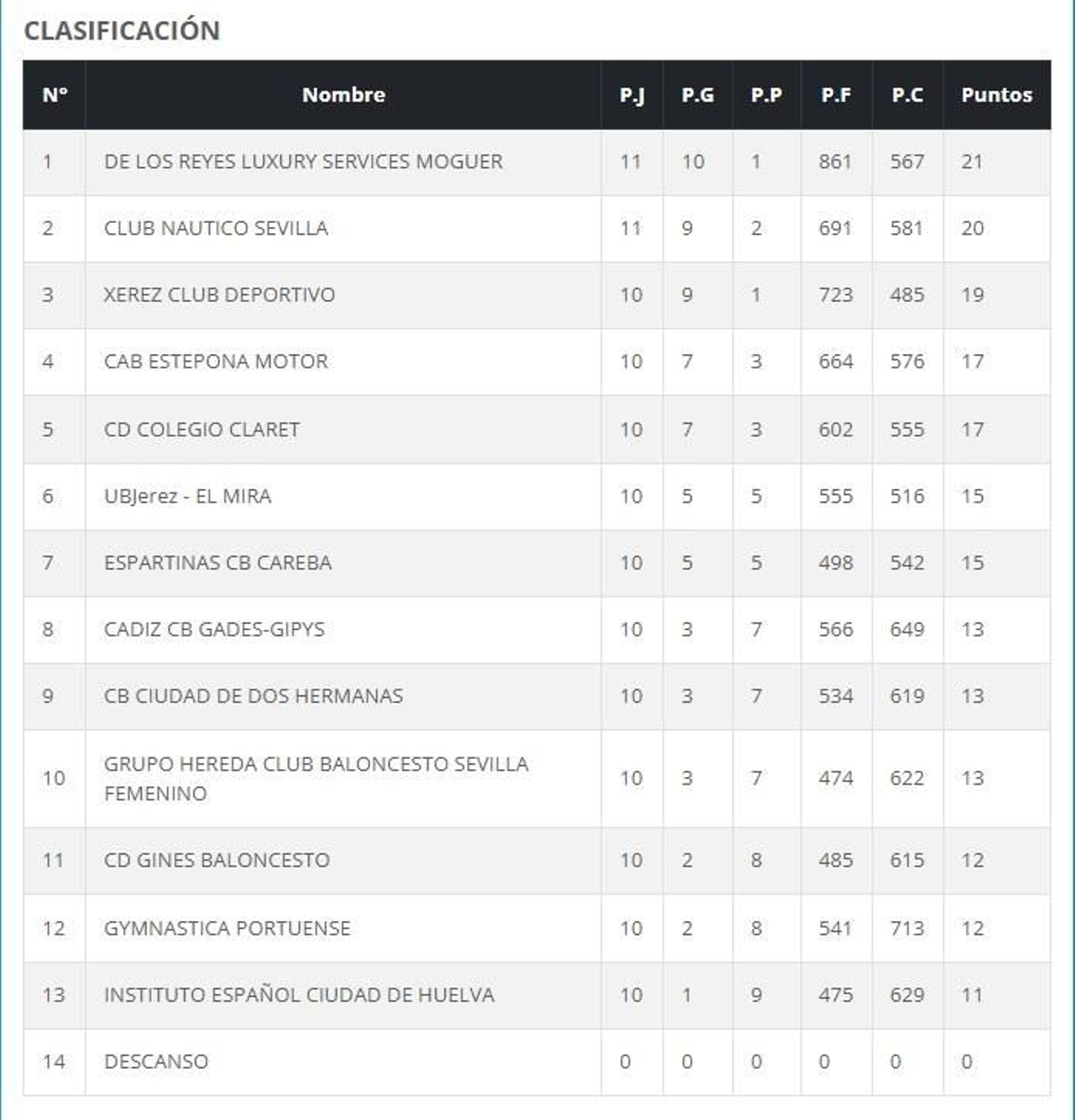Click the P.P column header

tap(766, 95)
